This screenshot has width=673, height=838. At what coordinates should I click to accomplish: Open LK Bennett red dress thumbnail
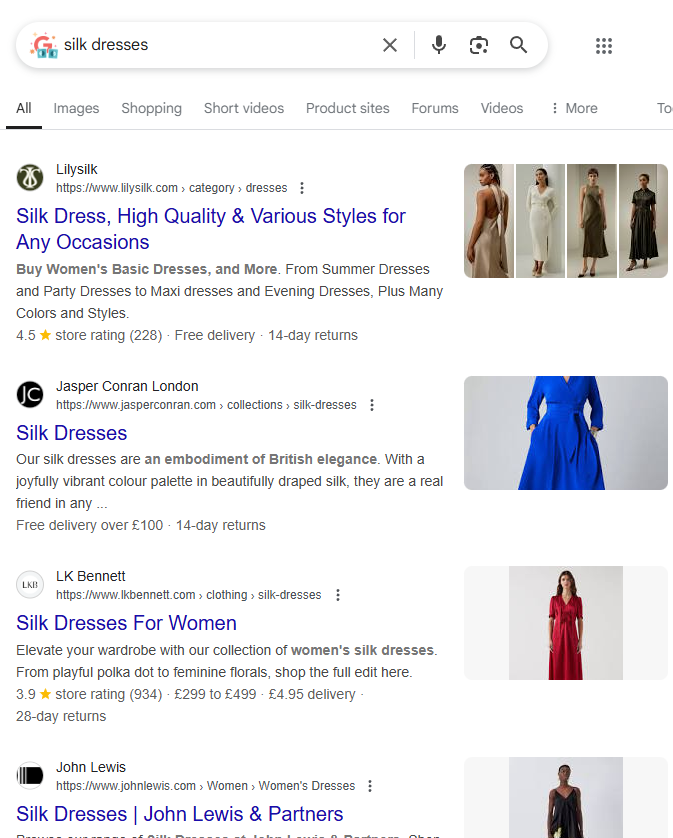(566, 623)
